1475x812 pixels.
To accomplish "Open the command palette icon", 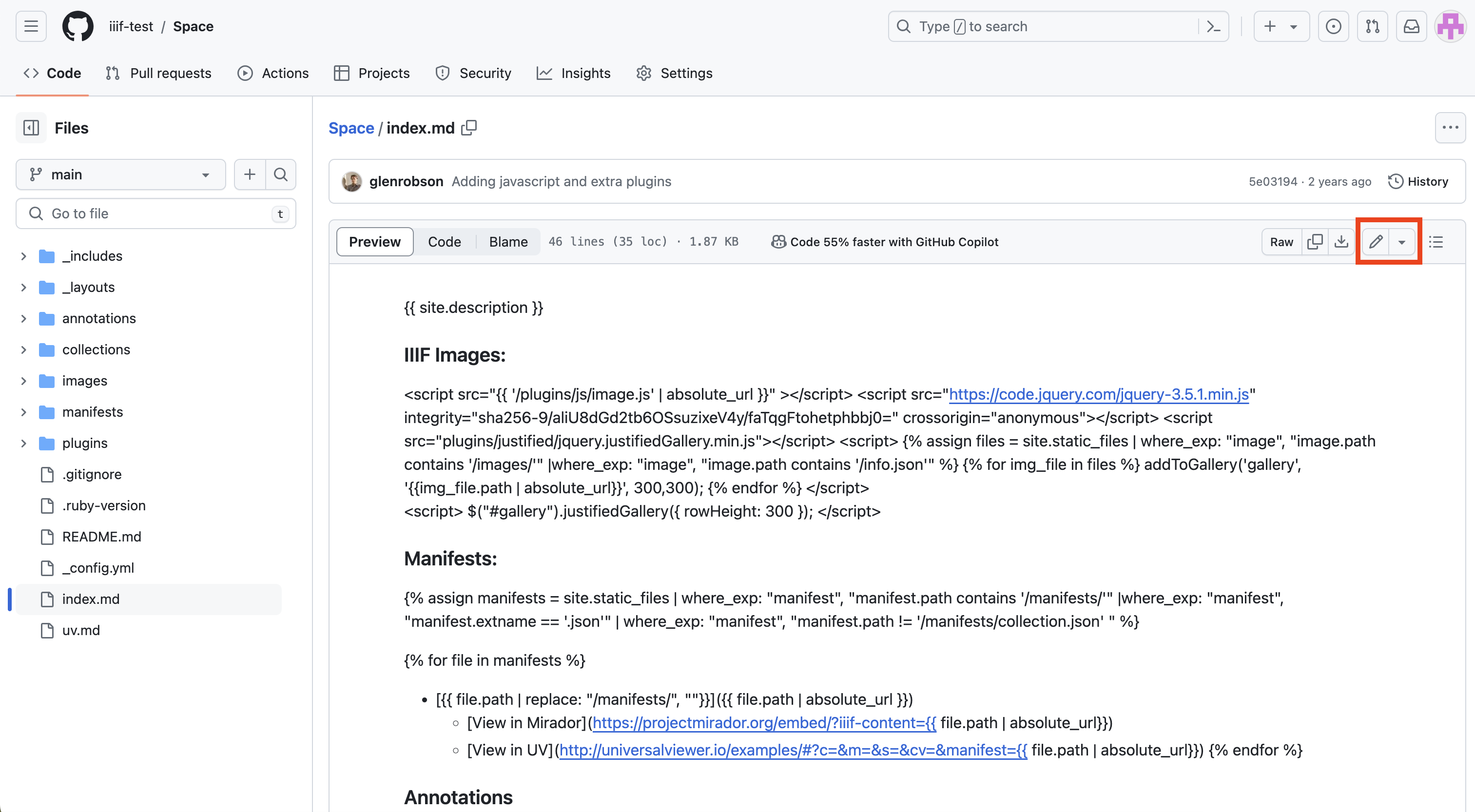I will pyautogui.click(x=1213, y=26).
